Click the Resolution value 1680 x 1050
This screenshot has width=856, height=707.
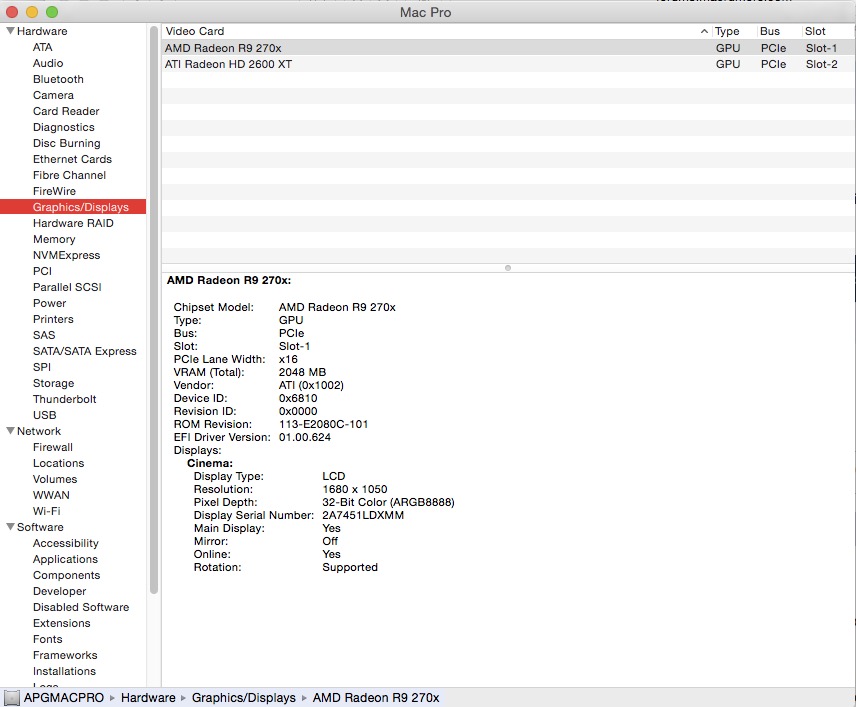(354, 489)
